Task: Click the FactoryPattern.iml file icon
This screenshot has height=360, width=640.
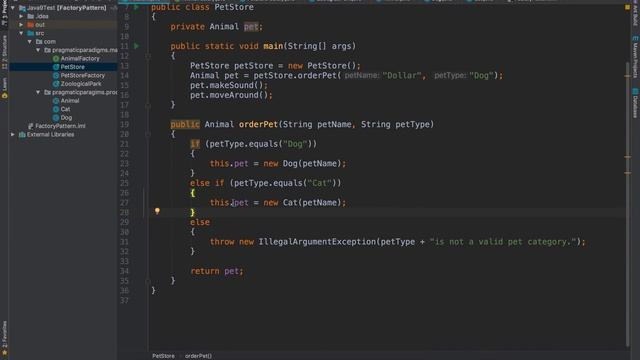Action: (31, 126)
